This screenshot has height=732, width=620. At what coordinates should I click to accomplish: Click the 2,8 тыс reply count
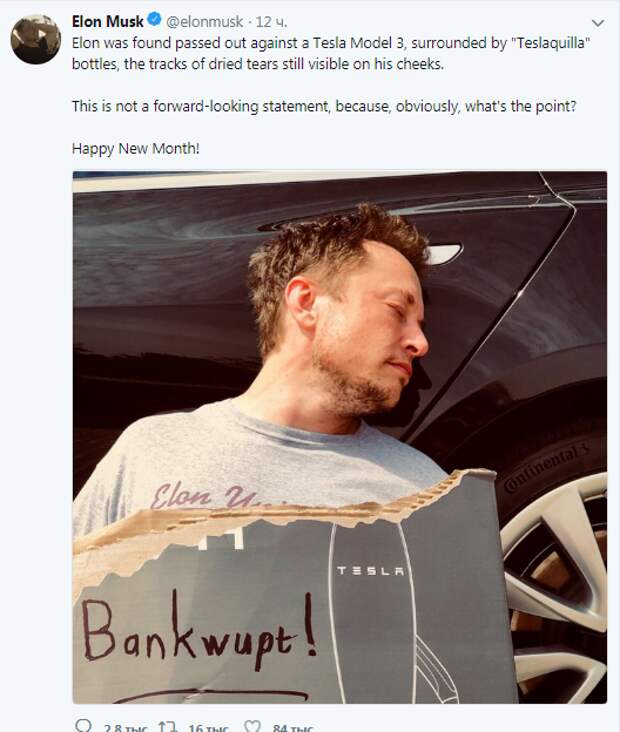click(x=125, y=728)
